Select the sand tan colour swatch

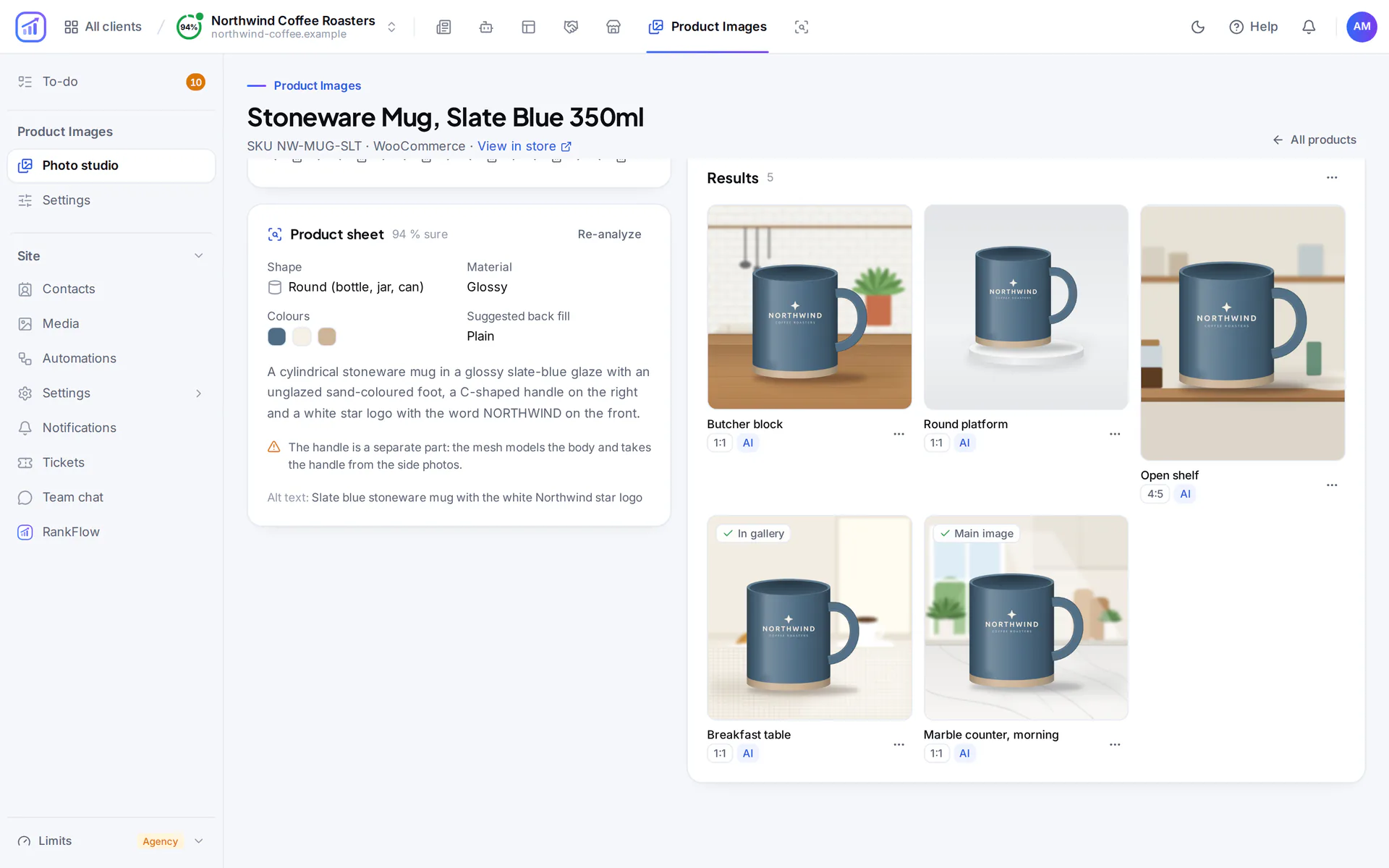327,336
